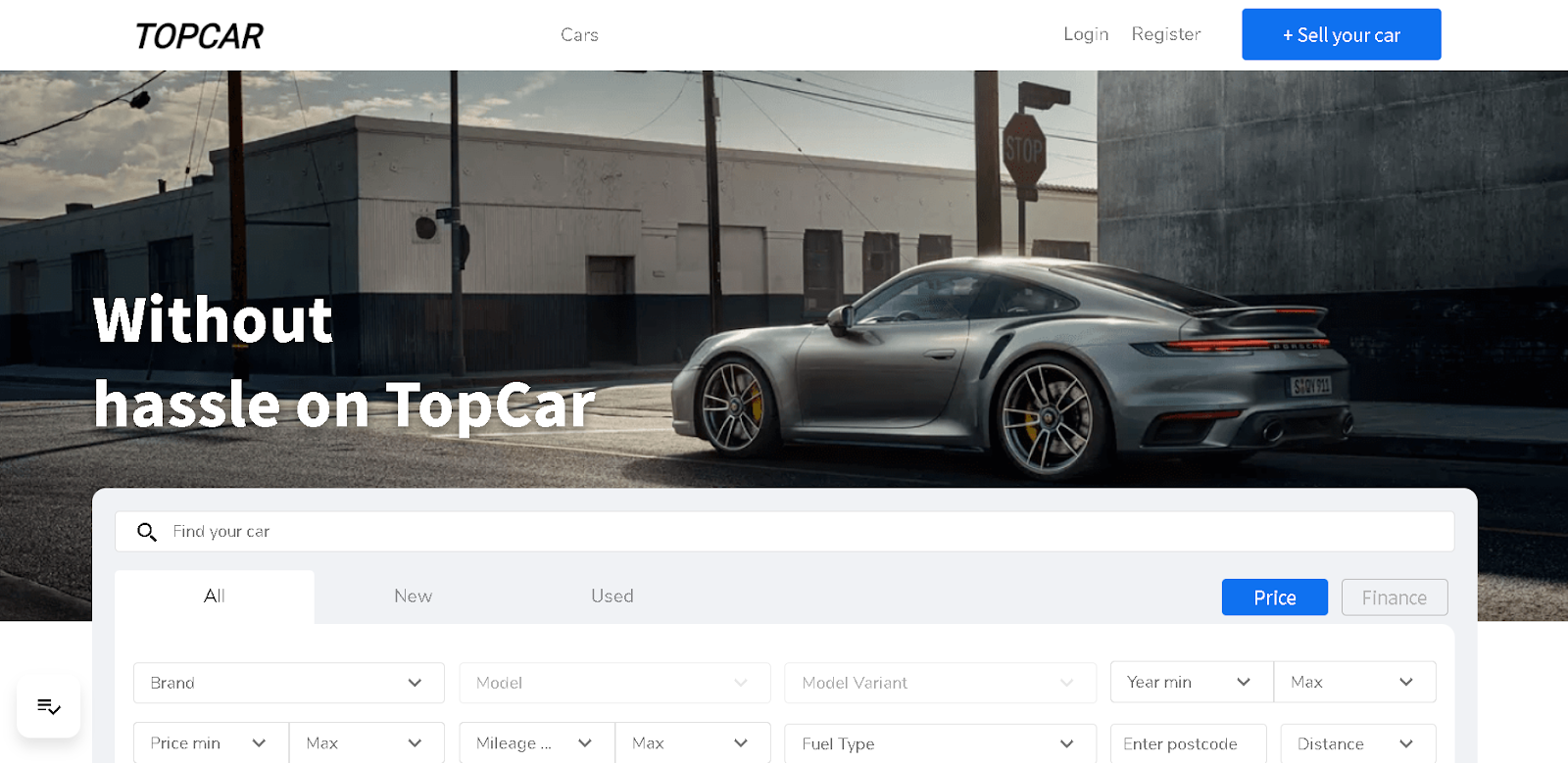Click the Distance chevron arrow
This screenshot has height=763, width=1568.
(x=1406, y=744)
